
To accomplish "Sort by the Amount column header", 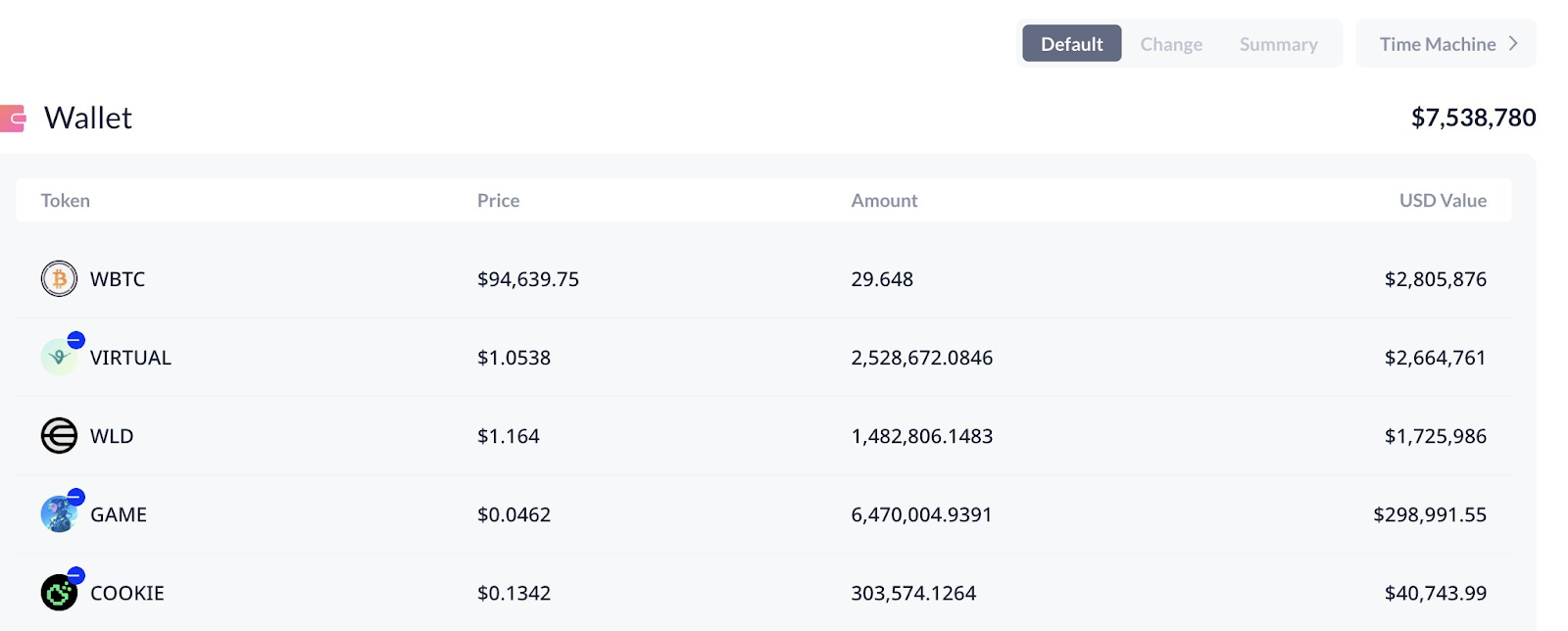I will tap(884, 201).
